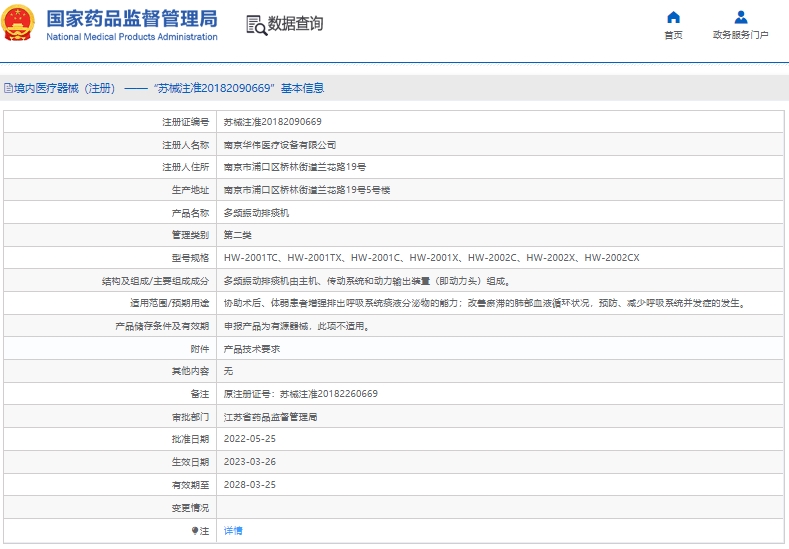
Task: Click the 批准日期 label
Action: coord(190,439)
